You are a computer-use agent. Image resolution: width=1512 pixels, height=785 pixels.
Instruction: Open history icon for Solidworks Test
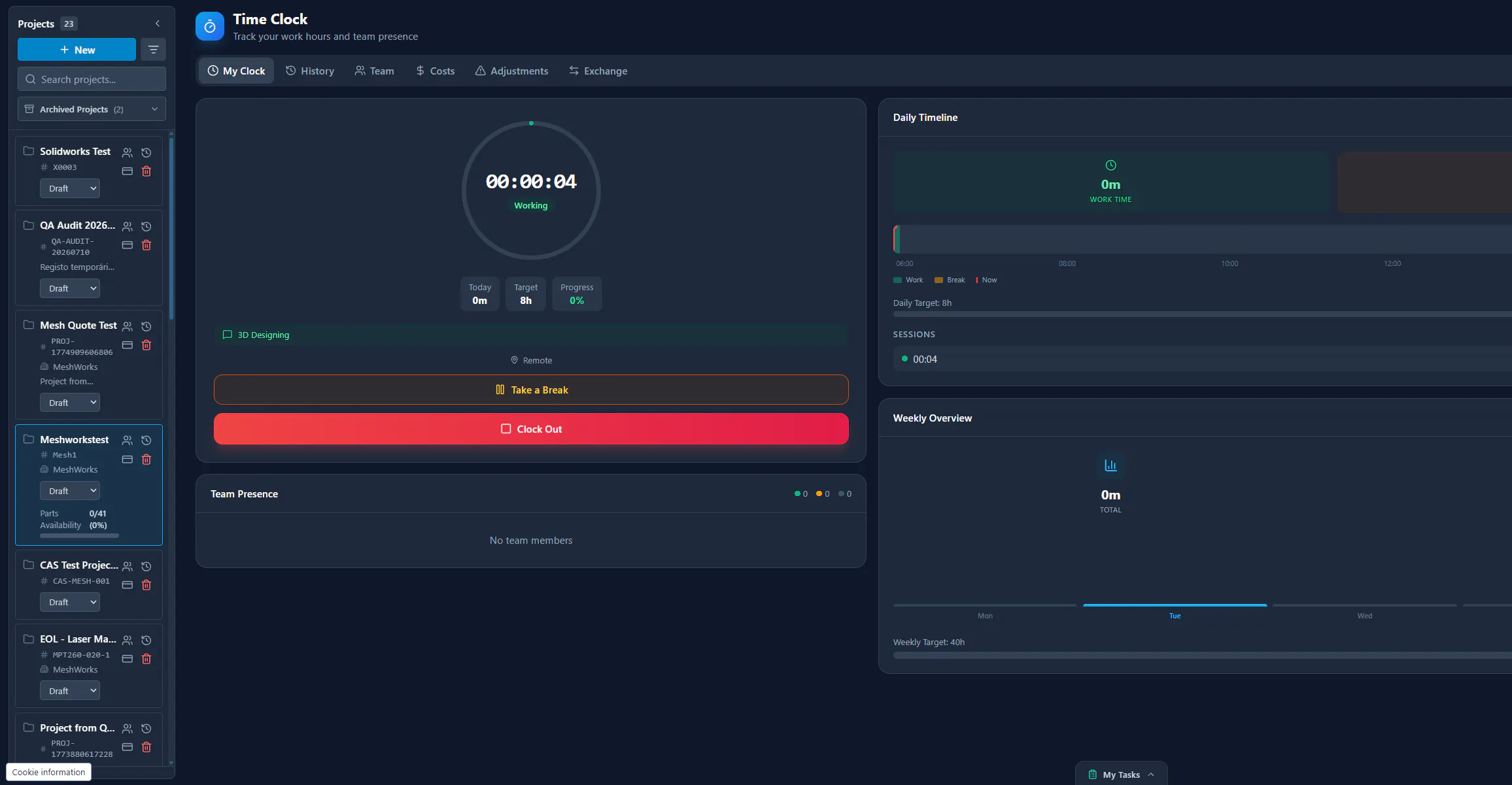[146, 152]
